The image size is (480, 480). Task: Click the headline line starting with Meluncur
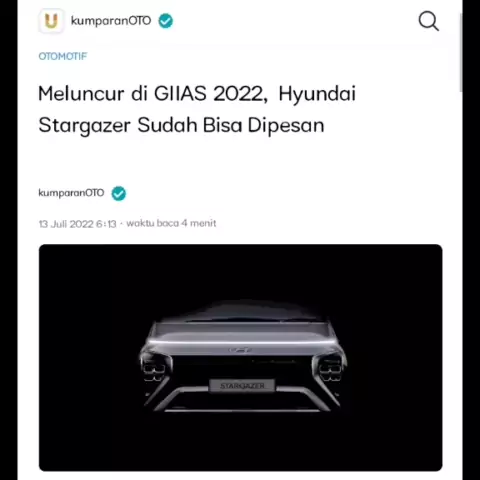pyautogui.click(x=197, y=94)
